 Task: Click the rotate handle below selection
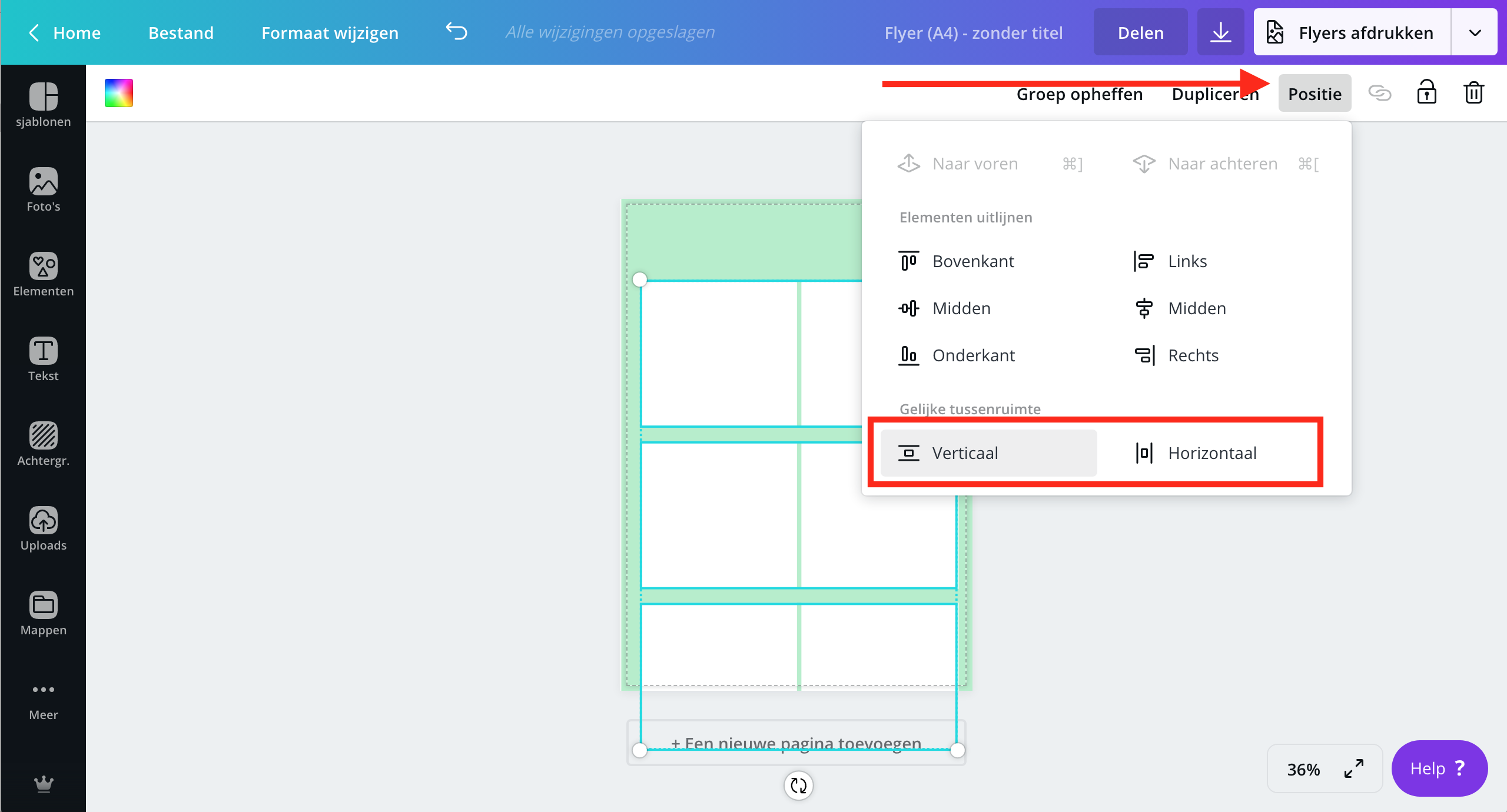[x=798, y=785]
